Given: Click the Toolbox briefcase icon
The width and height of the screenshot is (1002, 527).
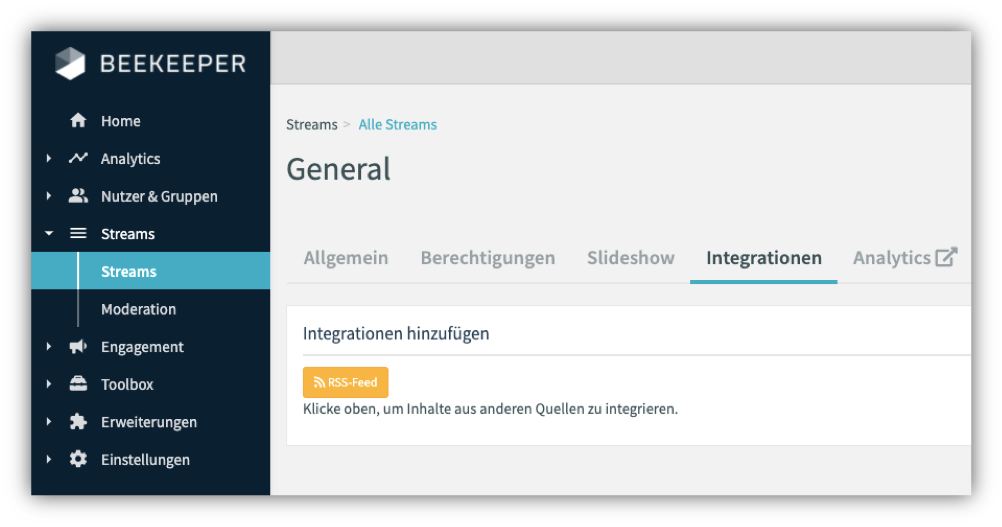Looking at the screenshot, I should click(78, 384).
